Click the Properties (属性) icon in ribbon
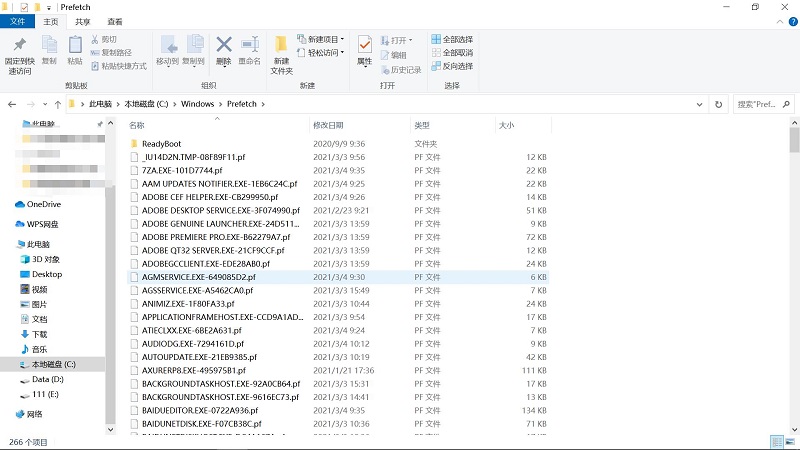The width and height of the screenshot is (800, 450). 364,49
